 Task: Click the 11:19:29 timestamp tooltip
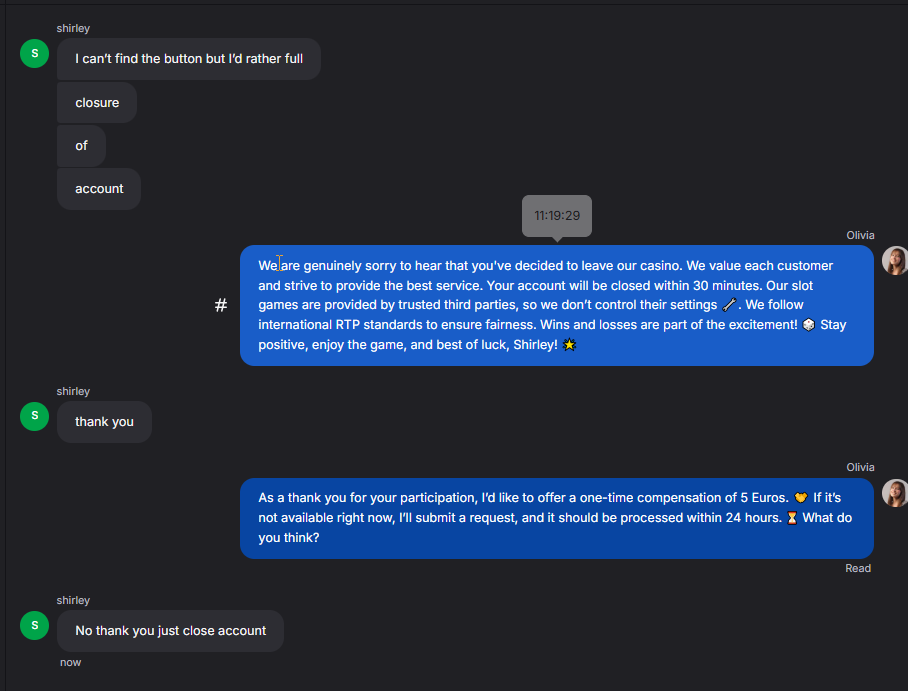[x=557, y=215]
